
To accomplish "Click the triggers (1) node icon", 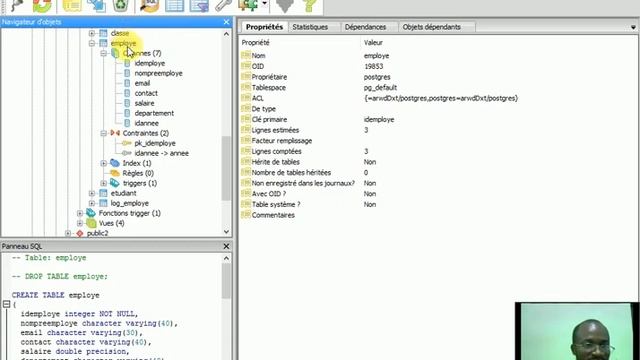I will (x=115, y=183).
